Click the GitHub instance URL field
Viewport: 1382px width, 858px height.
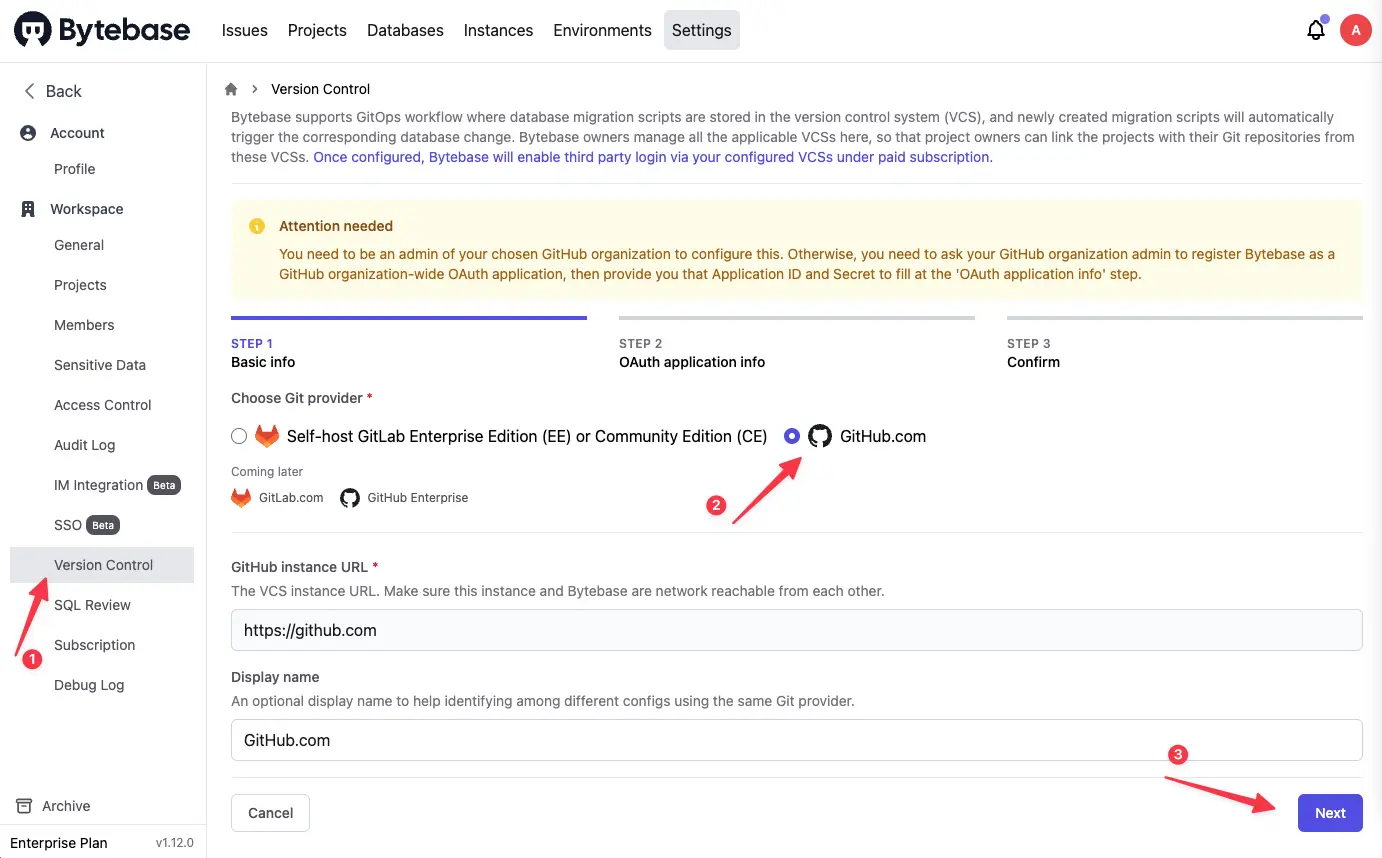(x=796, y=630)
